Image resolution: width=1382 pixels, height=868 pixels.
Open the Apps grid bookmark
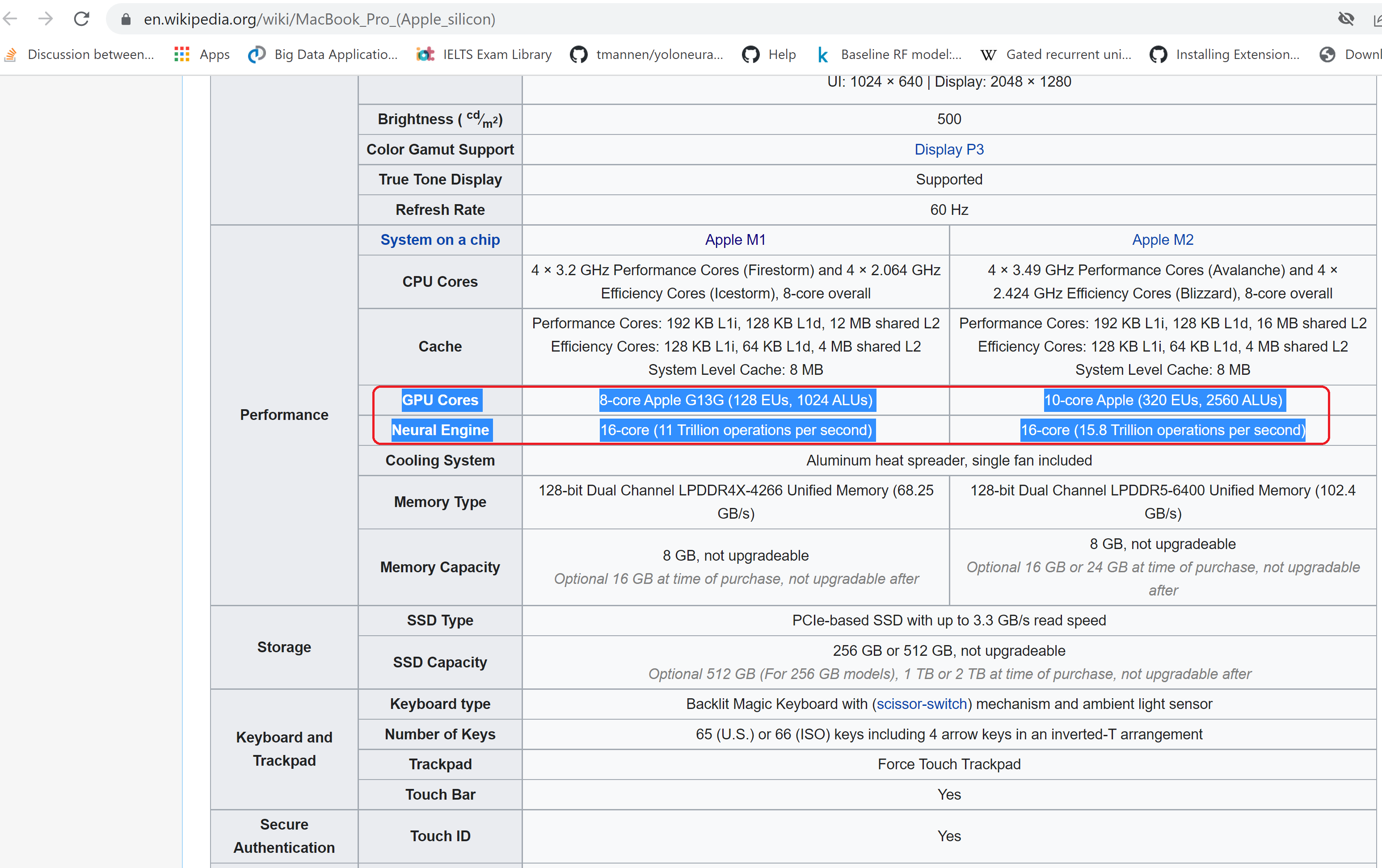click(x=202, y=55)
